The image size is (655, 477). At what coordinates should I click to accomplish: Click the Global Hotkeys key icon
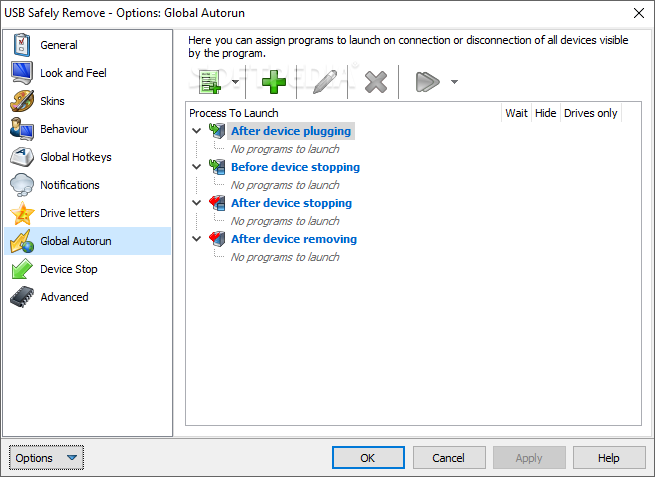(x=22, y=157)
